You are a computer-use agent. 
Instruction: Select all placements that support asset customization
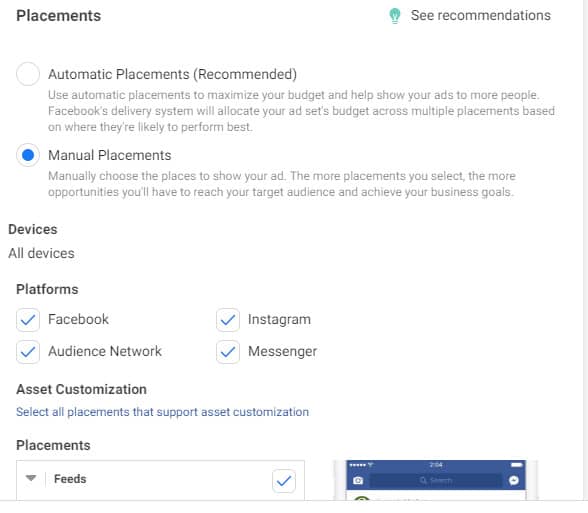pyautogui.click(x=162, y=412)
